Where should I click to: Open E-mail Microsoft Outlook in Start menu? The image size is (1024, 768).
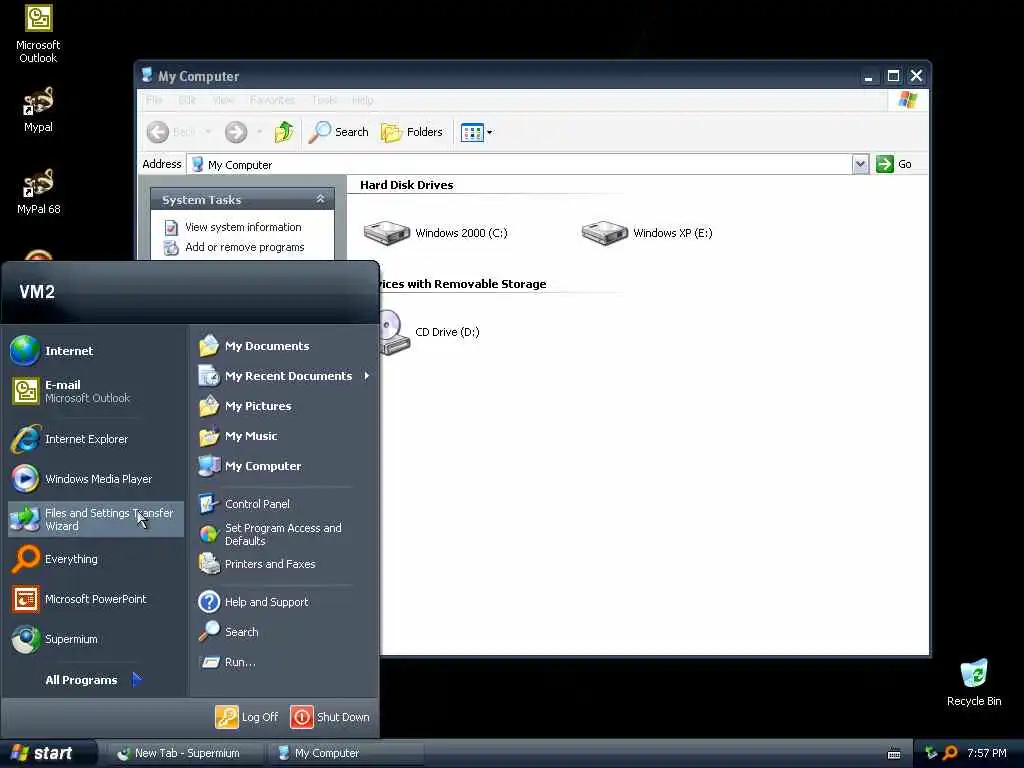pyautogui.click(x=95, y=391)
